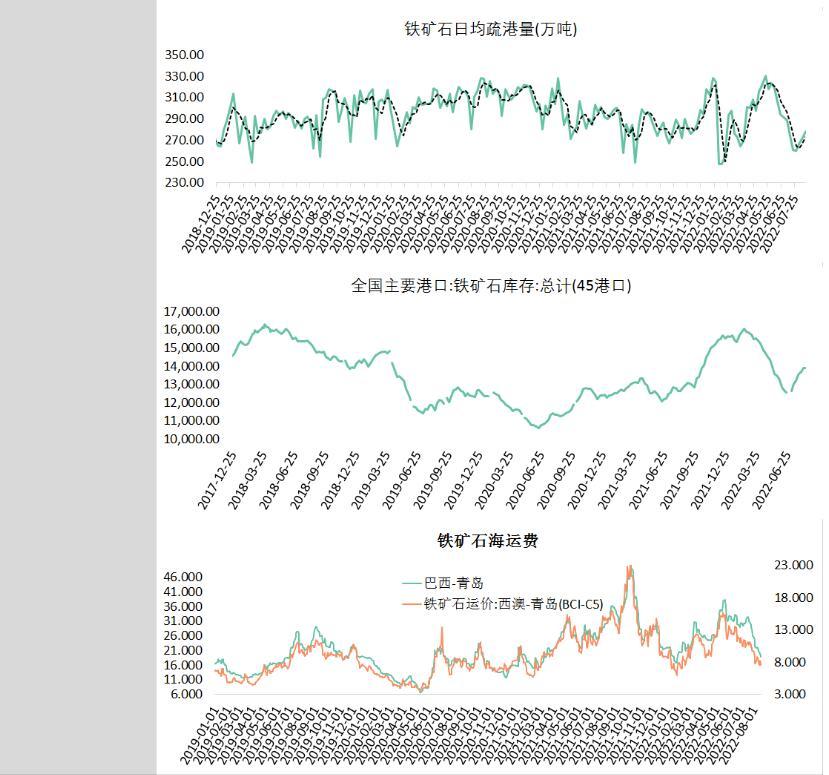The width and height of the screenshot is (829, 775).
Task: Select the 全国主要港口:铁矿石库存 chart title
Action: 492,285
